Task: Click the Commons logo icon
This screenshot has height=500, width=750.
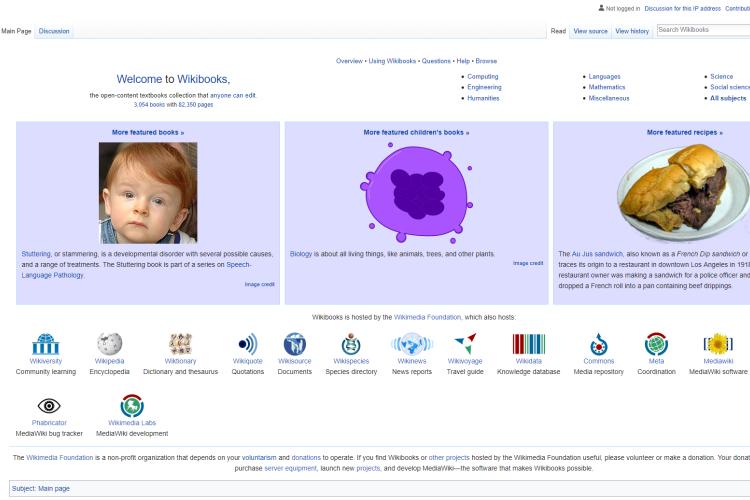Action: [598, 344]
